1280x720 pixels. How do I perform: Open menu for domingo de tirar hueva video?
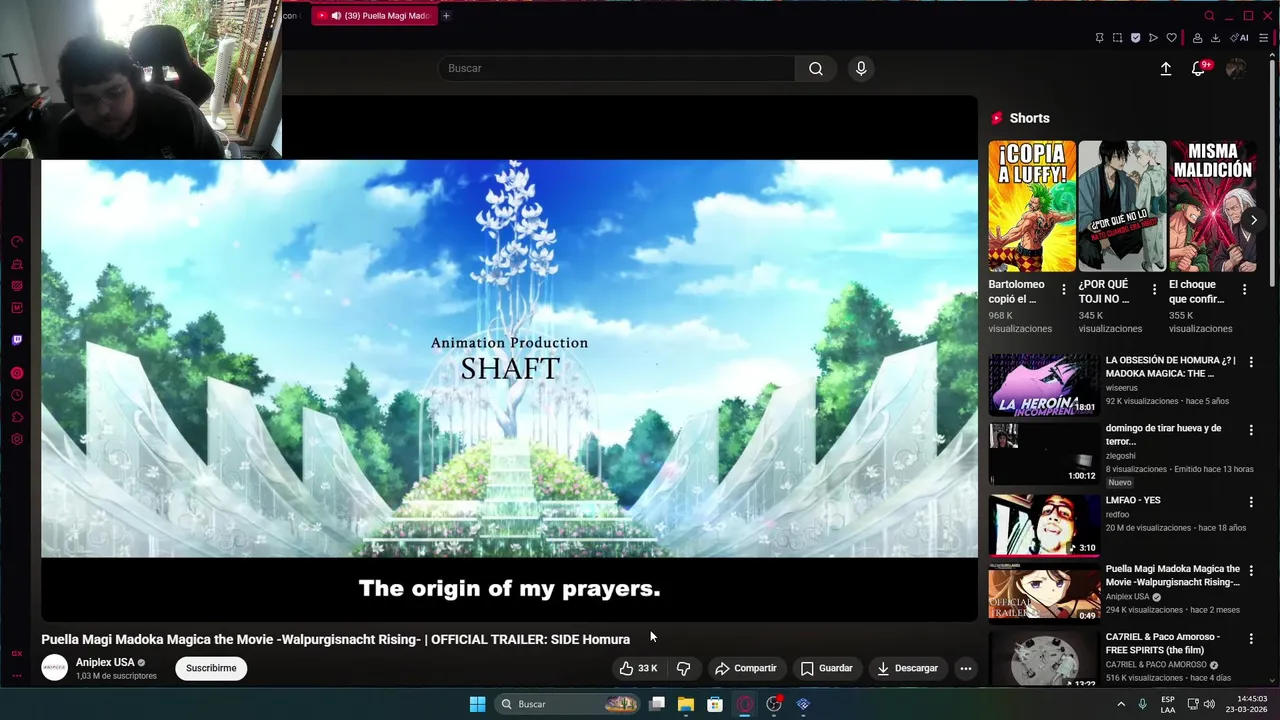(x=1250, y=430)
